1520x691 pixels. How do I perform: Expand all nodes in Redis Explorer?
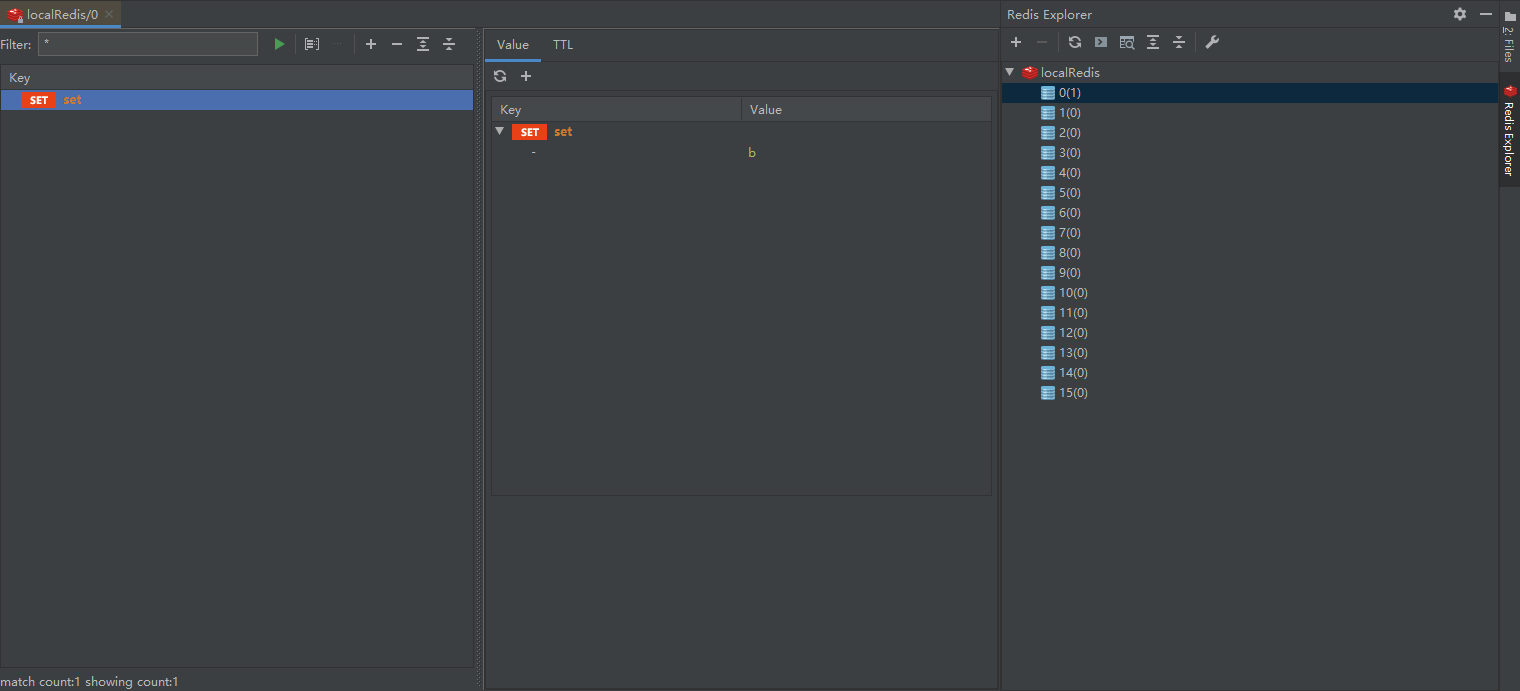click(x=1153, y=42)
